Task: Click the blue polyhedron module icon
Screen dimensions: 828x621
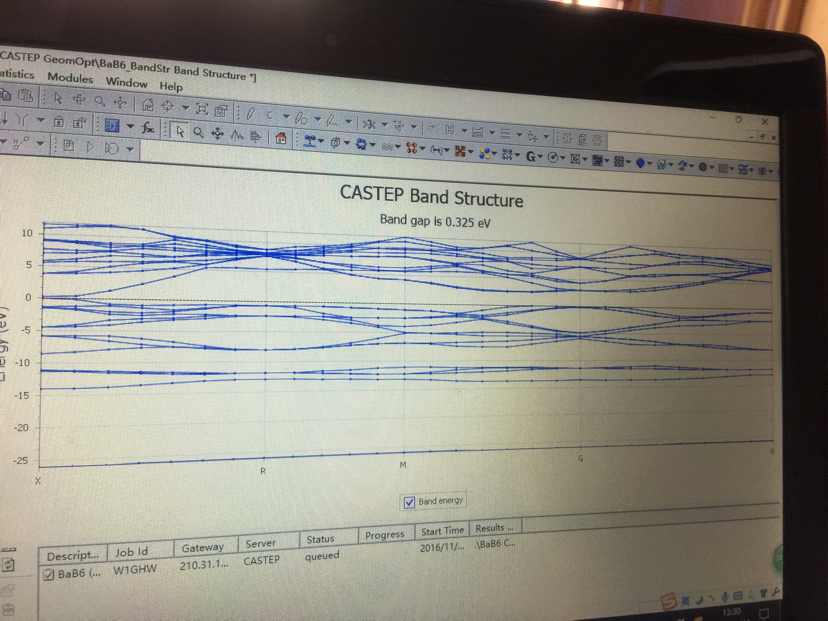Action: pyautogui.click(x=641, y=163)
